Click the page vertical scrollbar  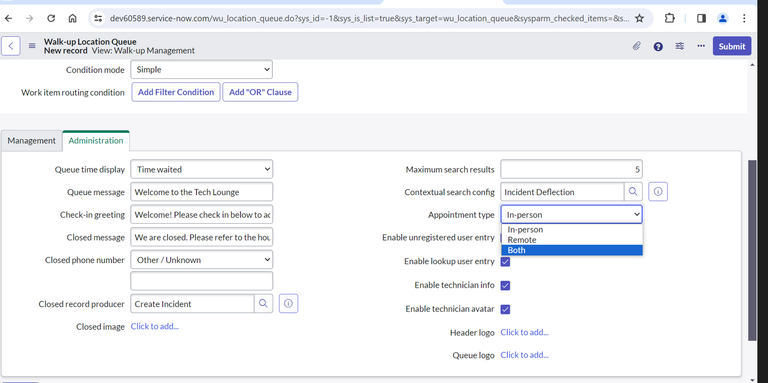(x=752, y=250)
